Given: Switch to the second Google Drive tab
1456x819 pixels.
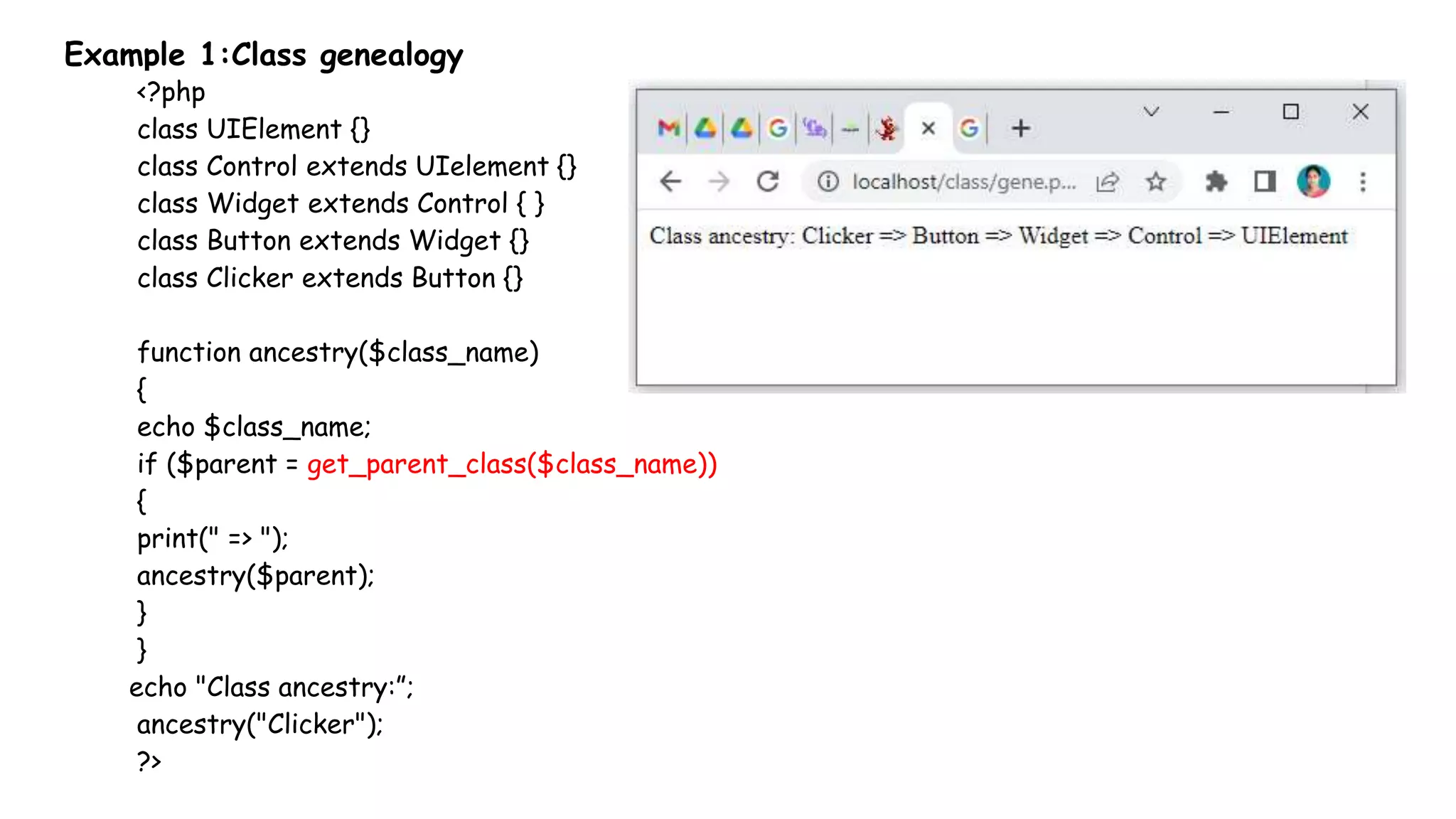Looking at the screenshot, I should click(x=742, y=129).
